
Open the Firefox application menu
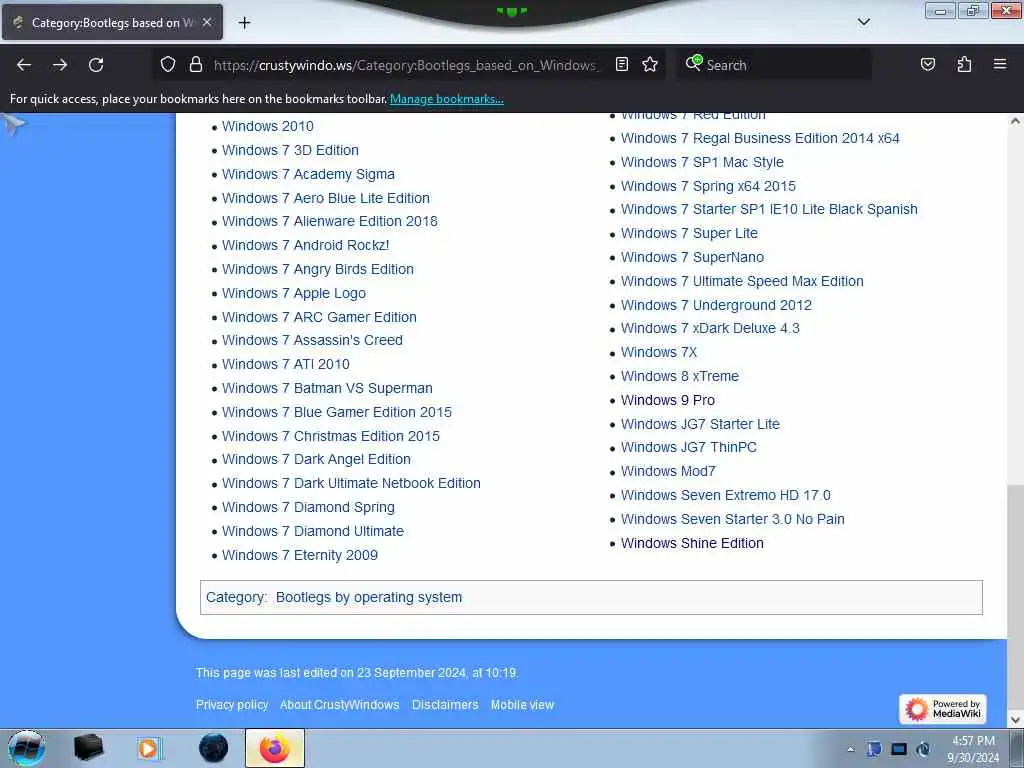coord(1000,65)
